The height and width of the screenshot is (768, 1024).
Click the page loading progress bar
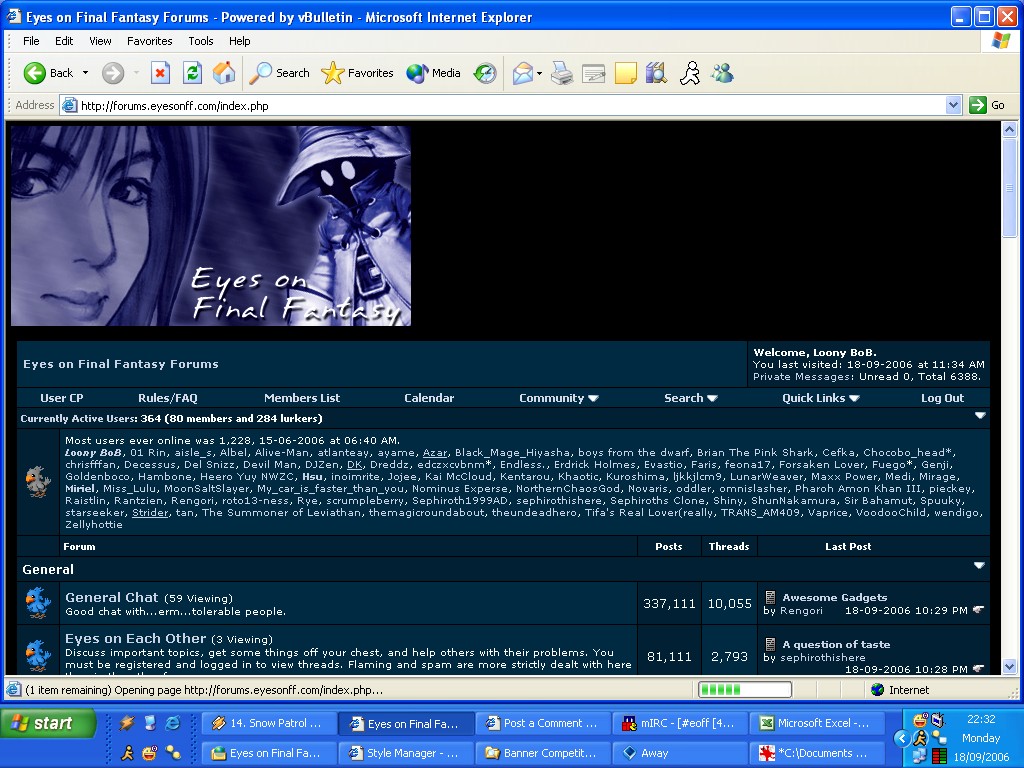coord(744,690)
